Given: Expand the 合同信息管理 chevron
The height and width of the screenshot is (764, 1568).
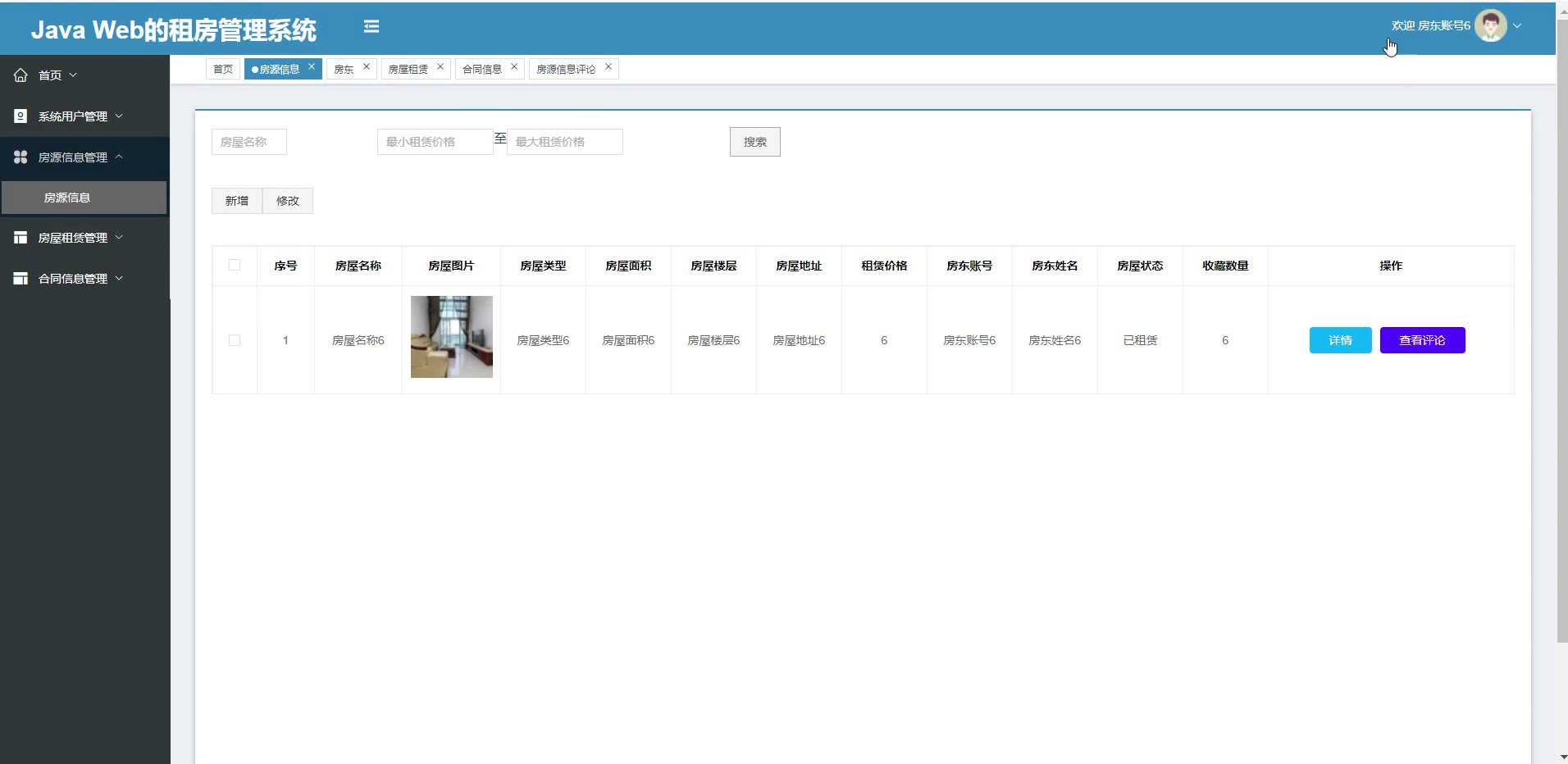Looking at the screenshot, I should 119,279.
